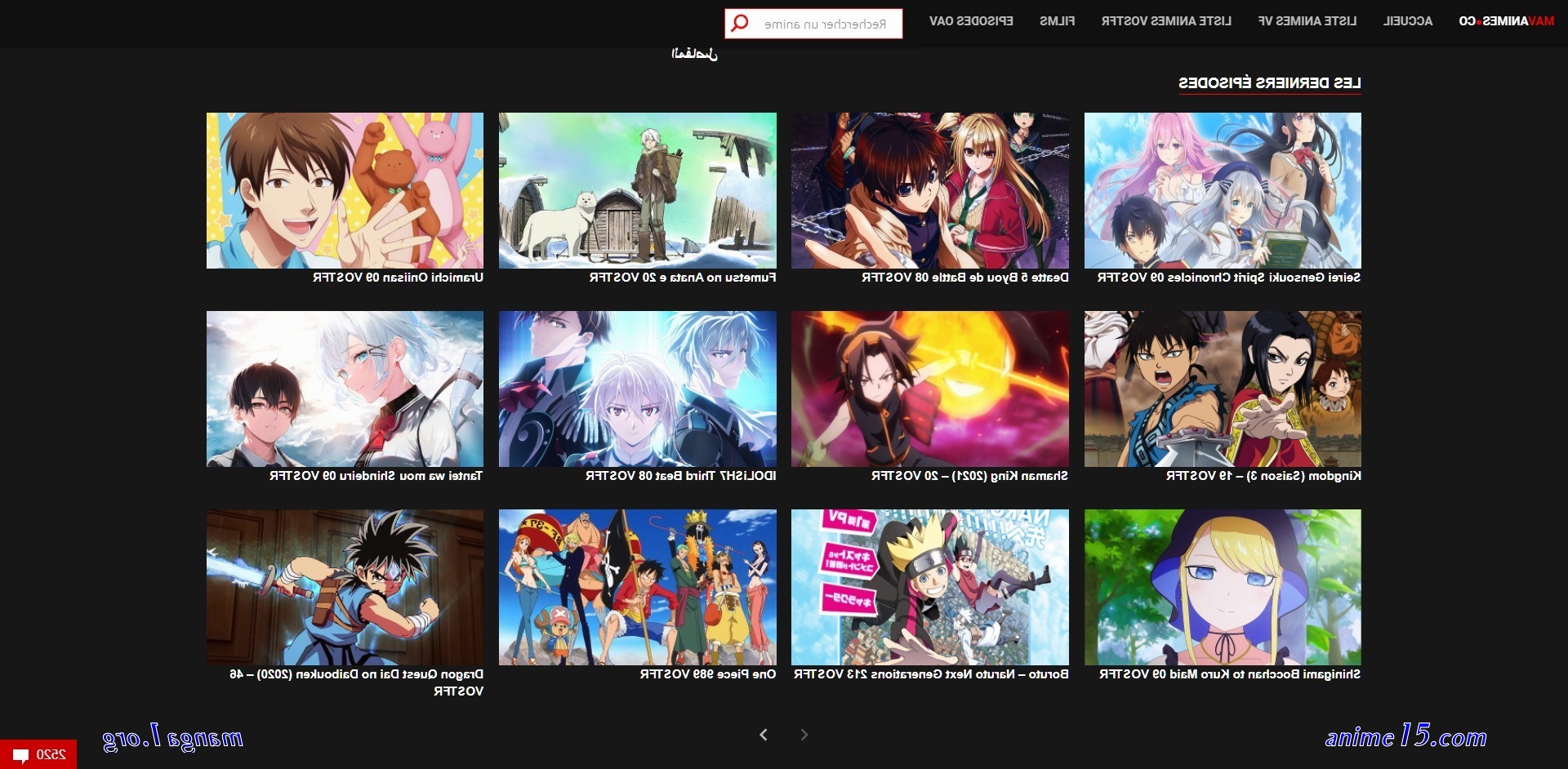
Task: Open Tantei wa mou Shindeiru thumbnail
Action: click(345, 389)
